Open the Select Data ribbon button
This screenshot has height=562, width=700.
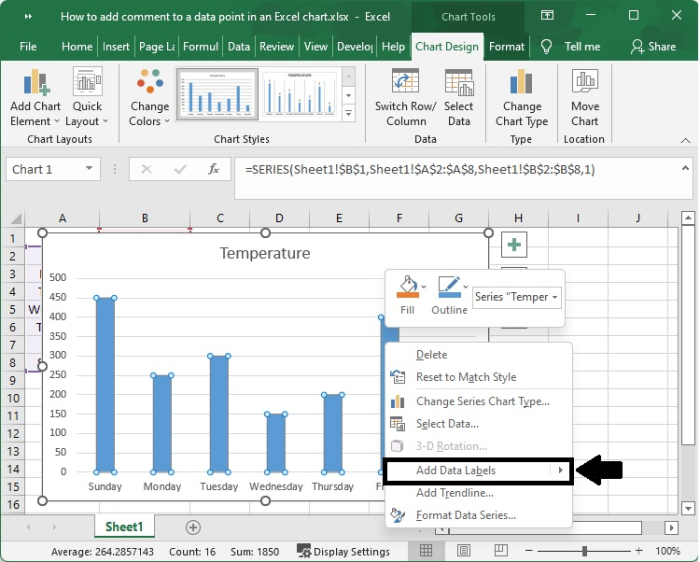point(459,84)
